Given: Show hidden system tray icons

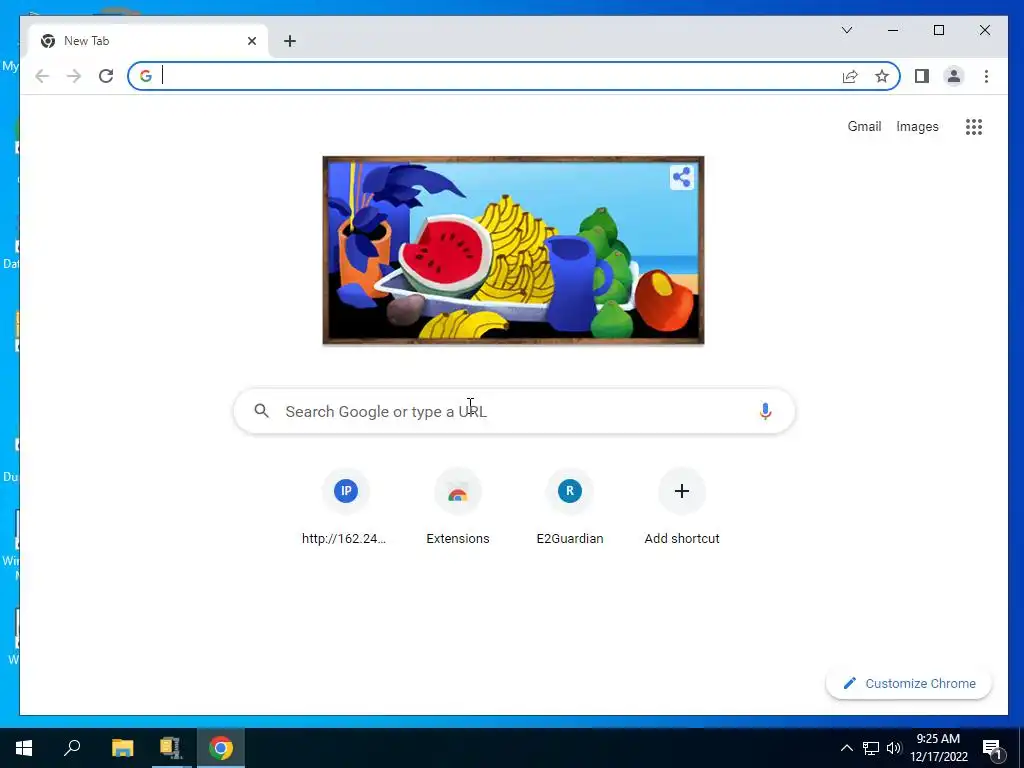Looking at the screenshot, I should tap(846, 748).
